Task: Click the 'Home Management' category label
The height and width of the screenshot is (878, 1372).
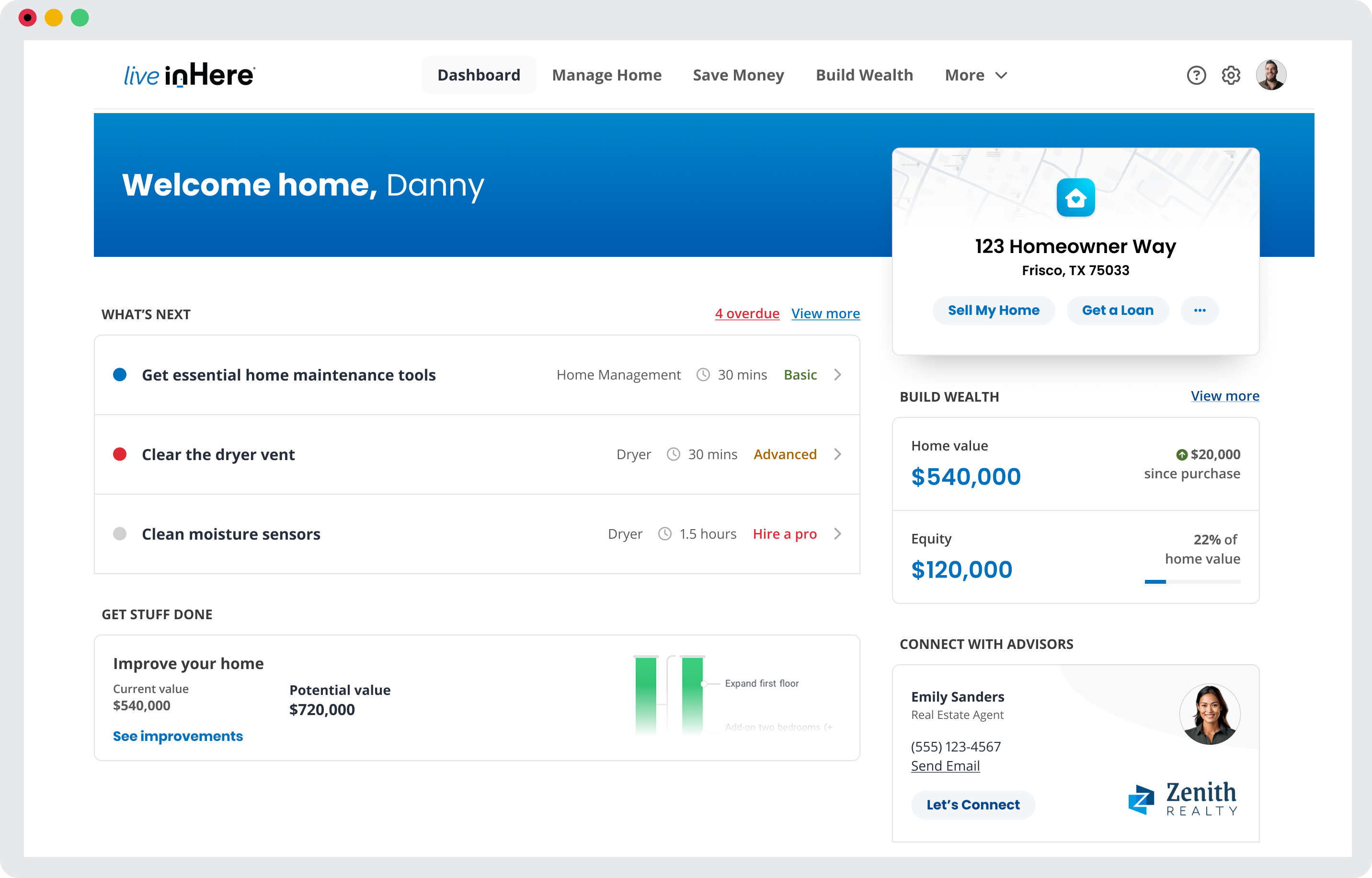Action: point(618,375)
